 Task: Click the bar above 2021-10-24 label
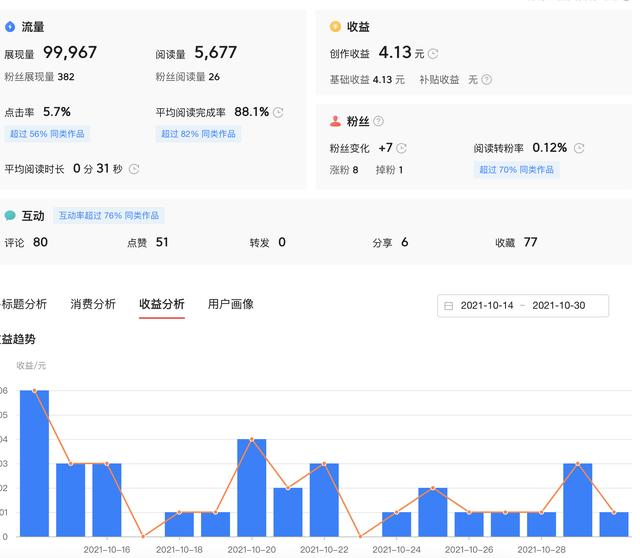396,524
